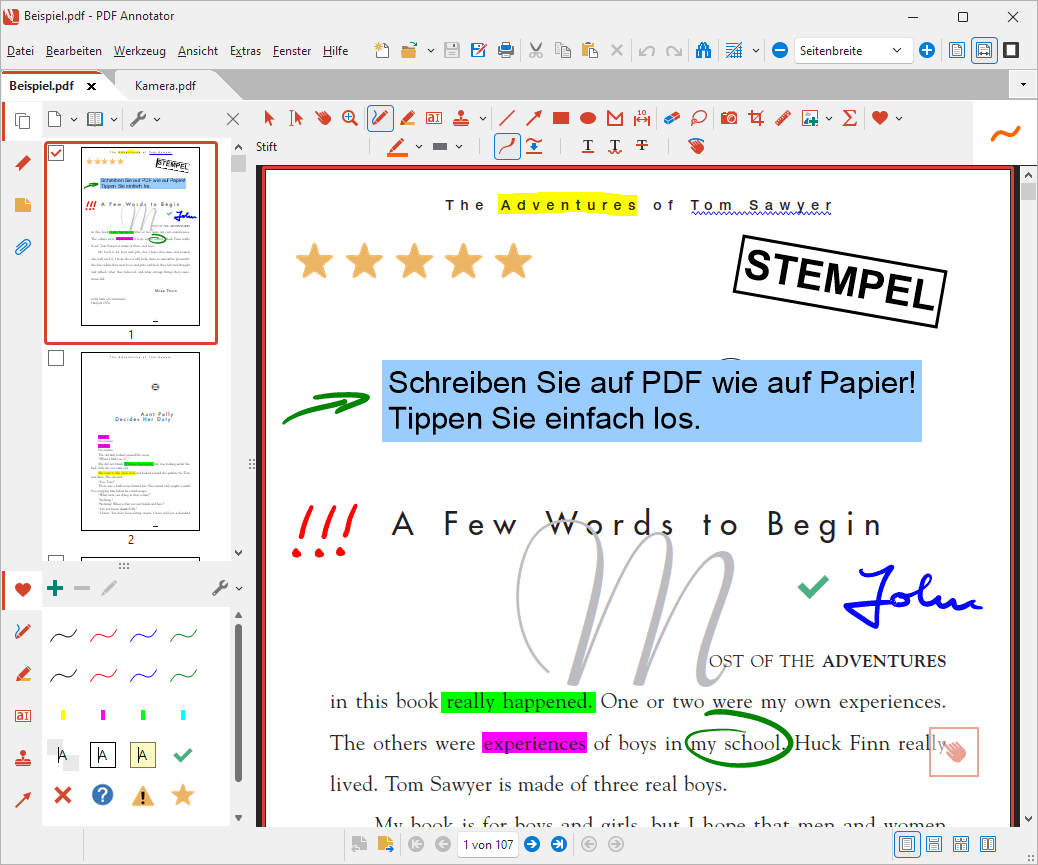Select the magenta highlighter favorite swatch

102,714
